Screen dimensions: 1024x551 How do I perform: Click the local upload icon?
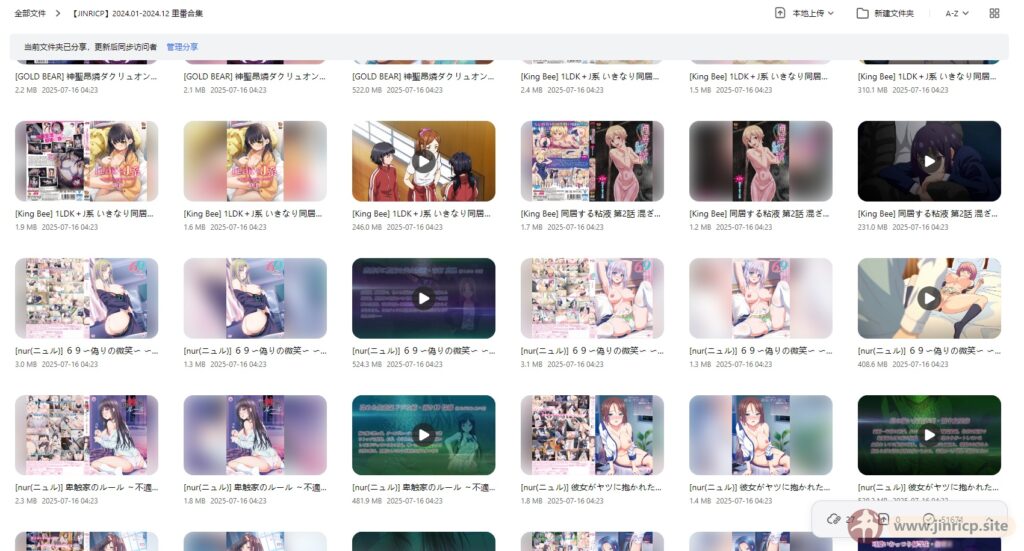(x=780, y=13)
